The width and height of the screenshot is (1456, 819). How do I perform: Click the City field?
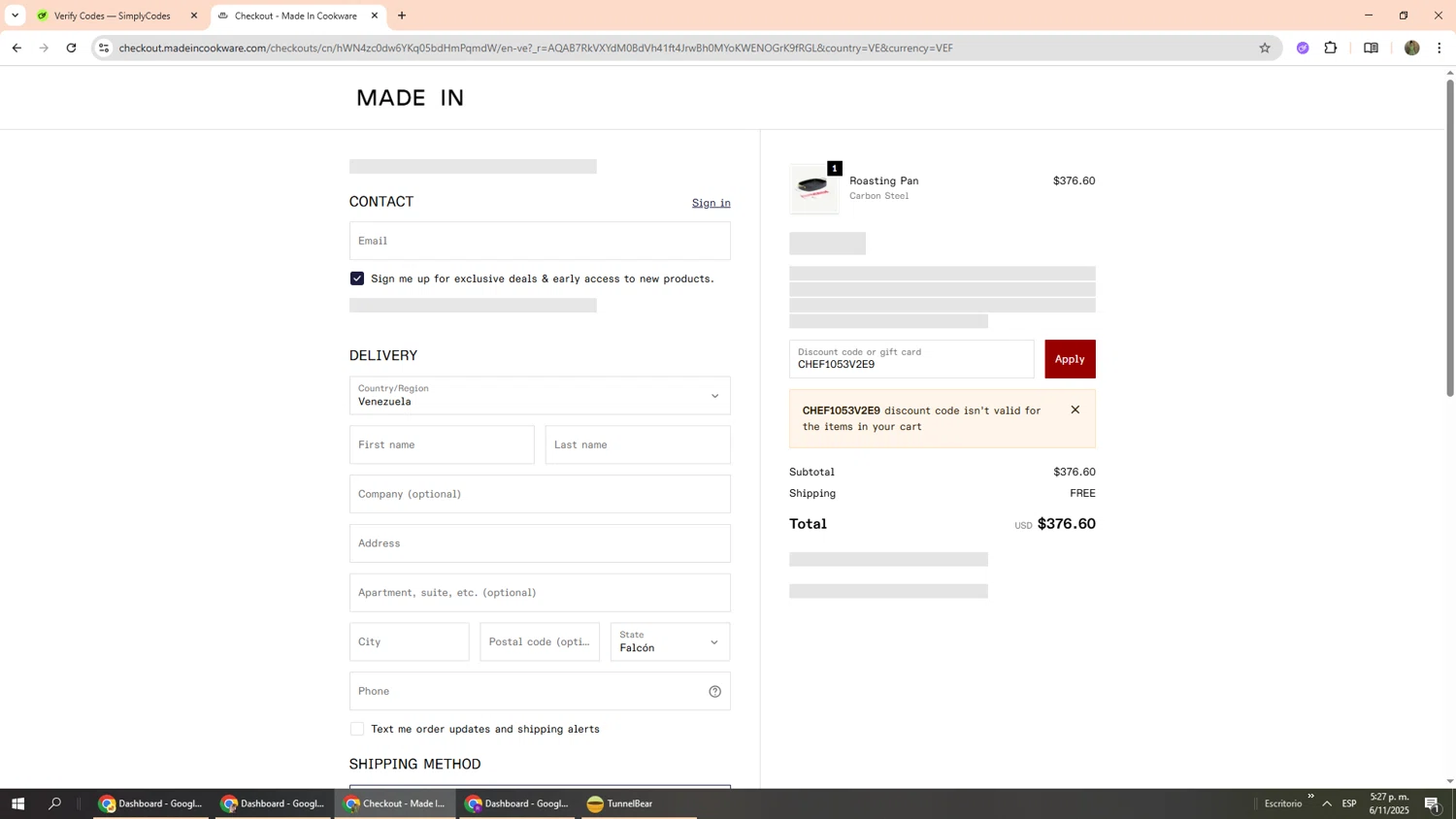[409, 642]
